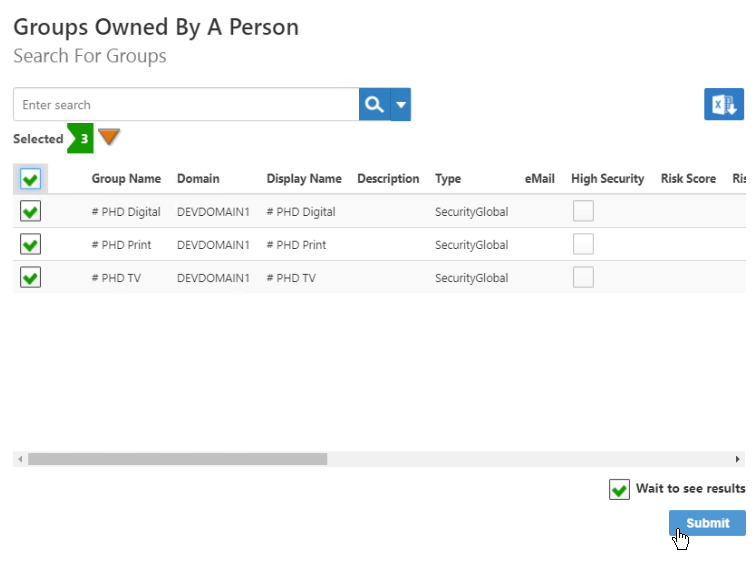Uncheck the # PHD Print row checkbox
This screenshot has height=568, width=755.
(30, 245)
